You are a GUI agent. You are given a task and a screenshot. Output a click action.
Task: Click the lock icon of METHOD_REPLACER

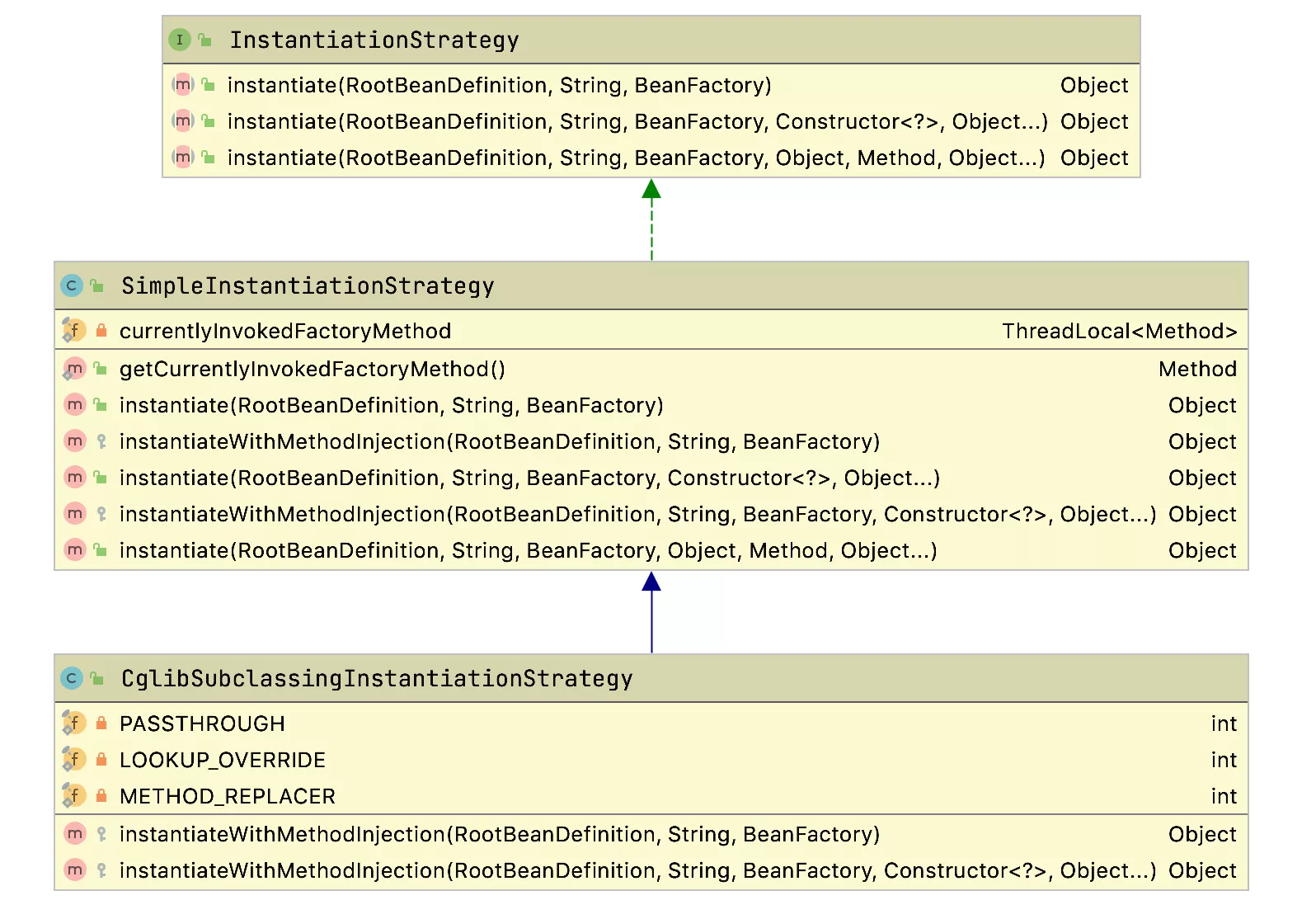101,795
